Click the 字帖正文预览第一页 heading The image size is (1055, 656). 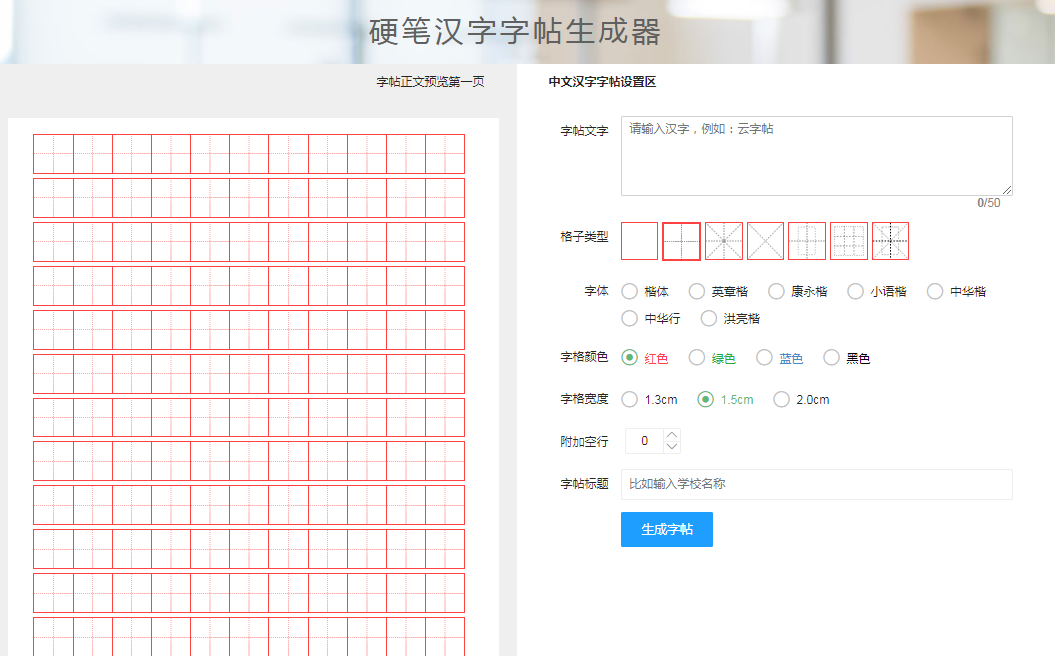(431, 82)
